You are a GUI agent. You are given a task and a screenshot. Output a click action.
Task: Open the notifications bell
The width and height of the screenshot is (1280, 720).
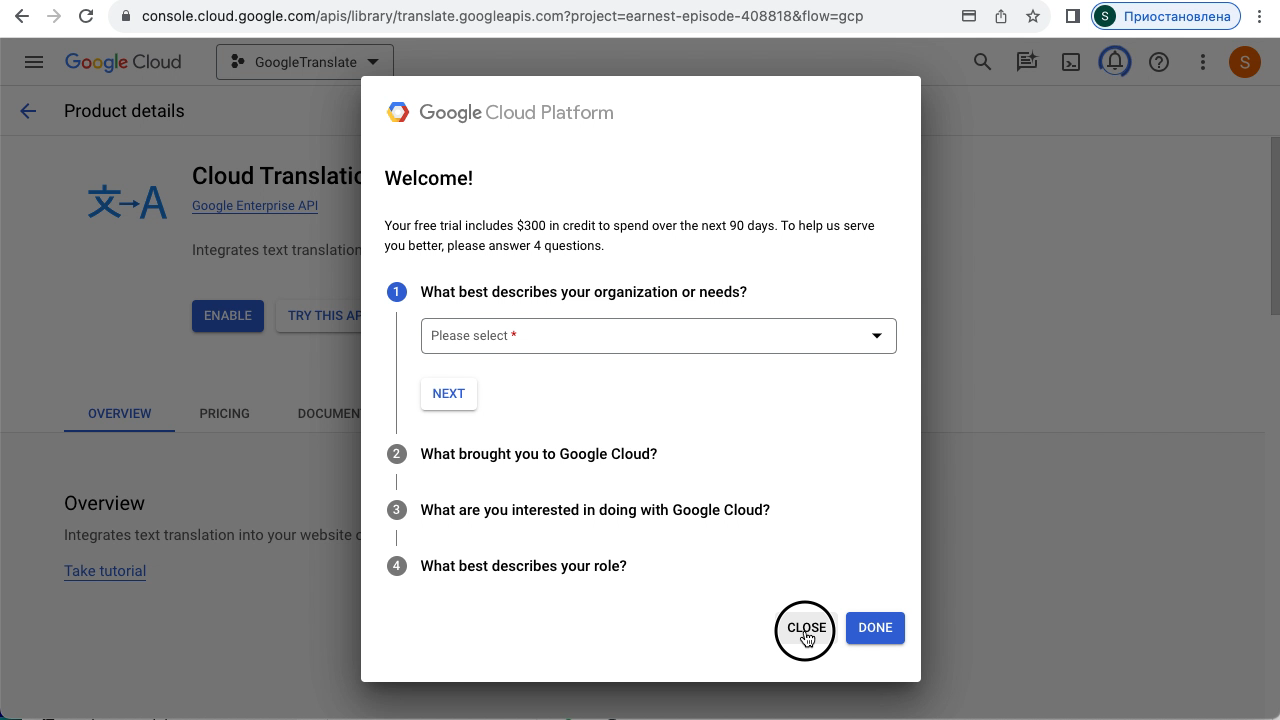1115,62
